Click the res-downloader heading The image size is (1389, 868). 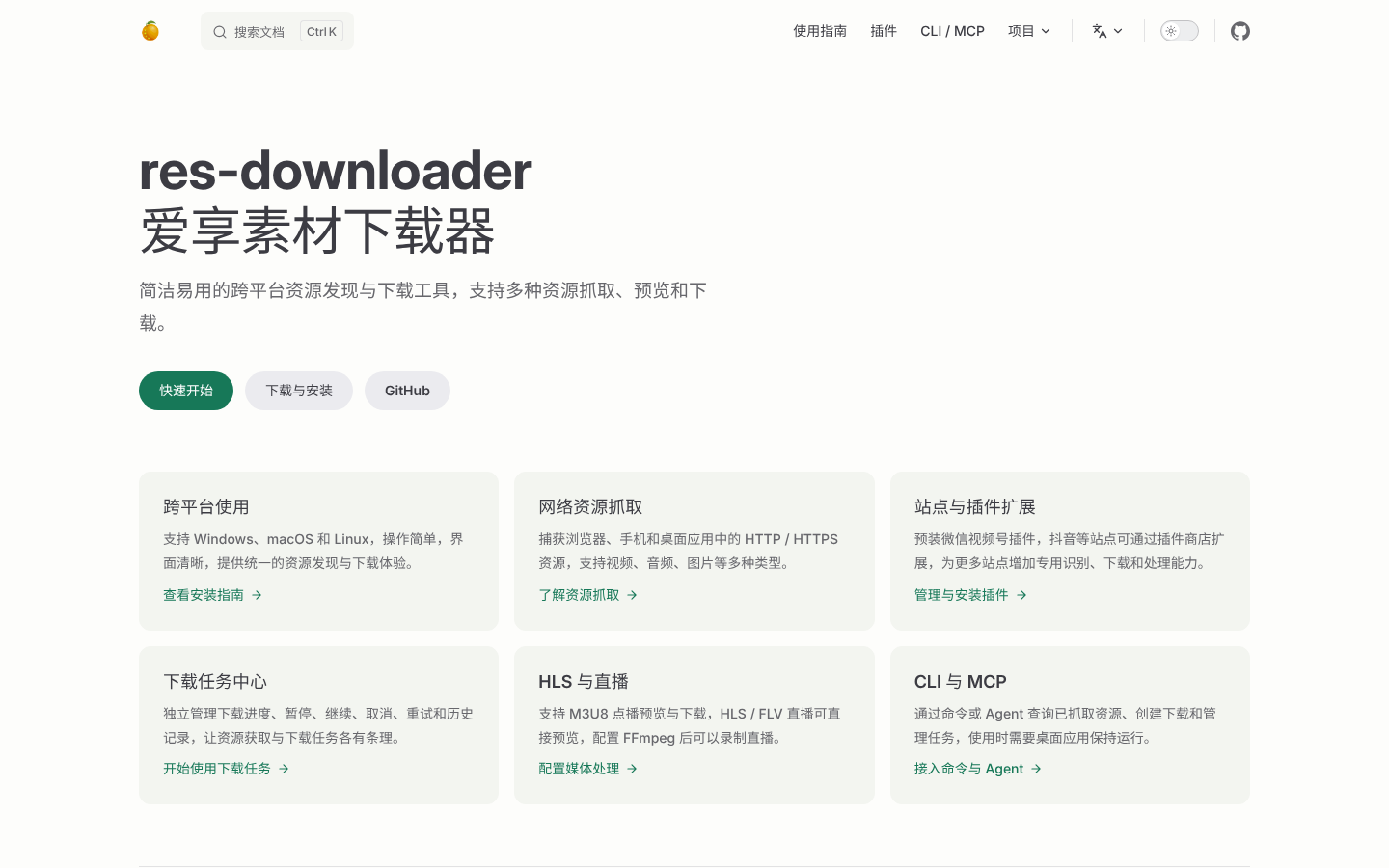(336, 171)
